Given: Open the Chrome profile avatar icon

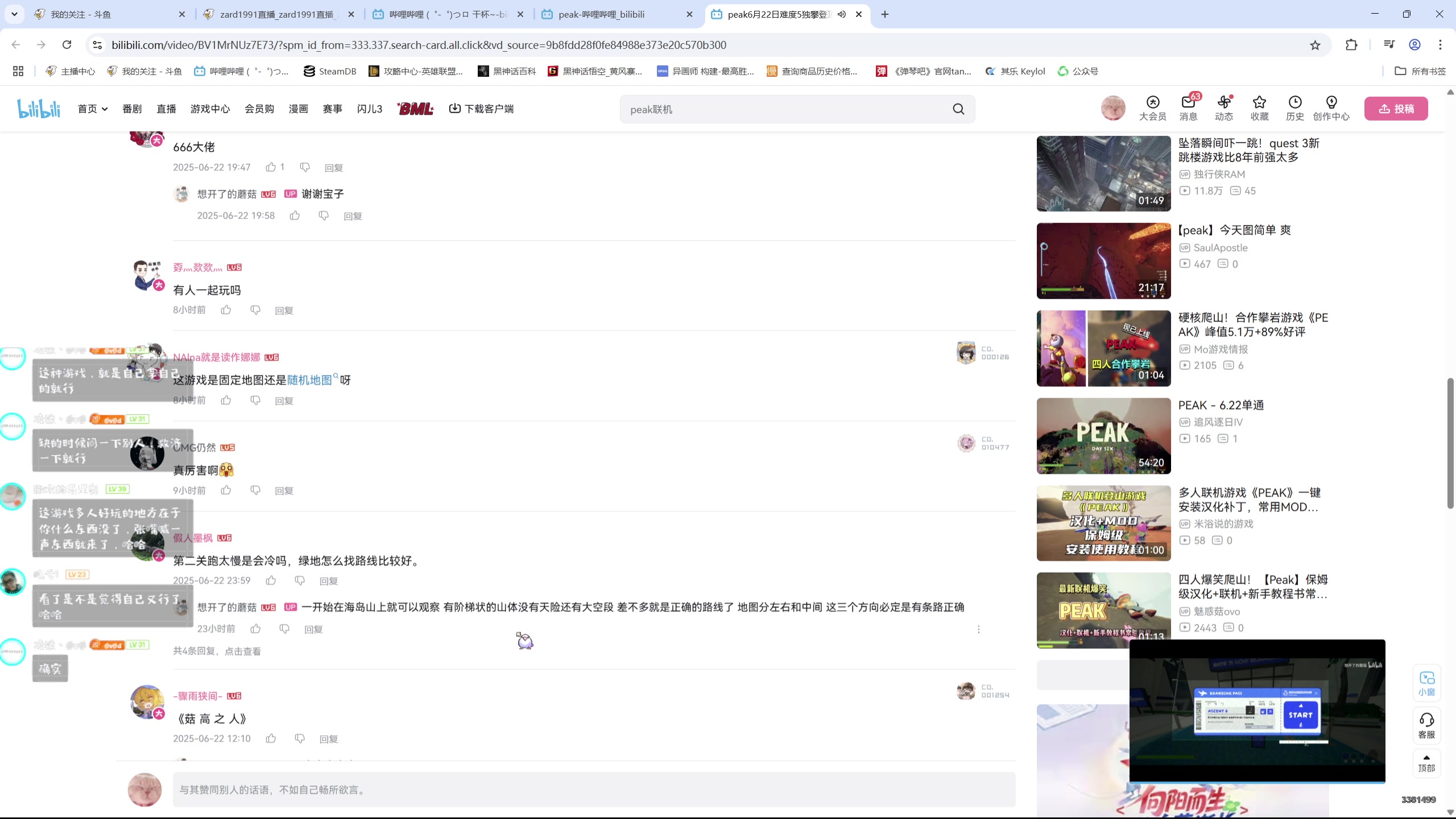Looking at the screenshot, I should coord(1414,45).
